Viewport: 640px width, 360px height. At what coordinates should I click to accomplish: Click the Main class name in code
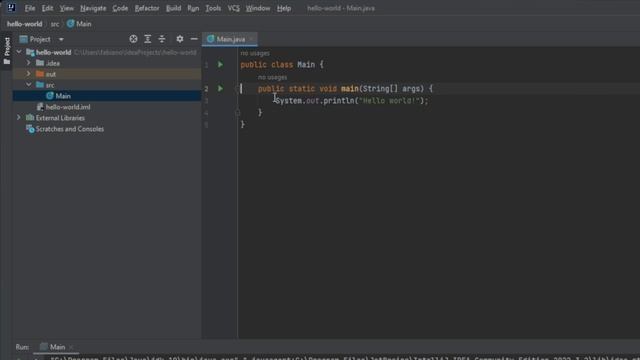click(306, 64)
